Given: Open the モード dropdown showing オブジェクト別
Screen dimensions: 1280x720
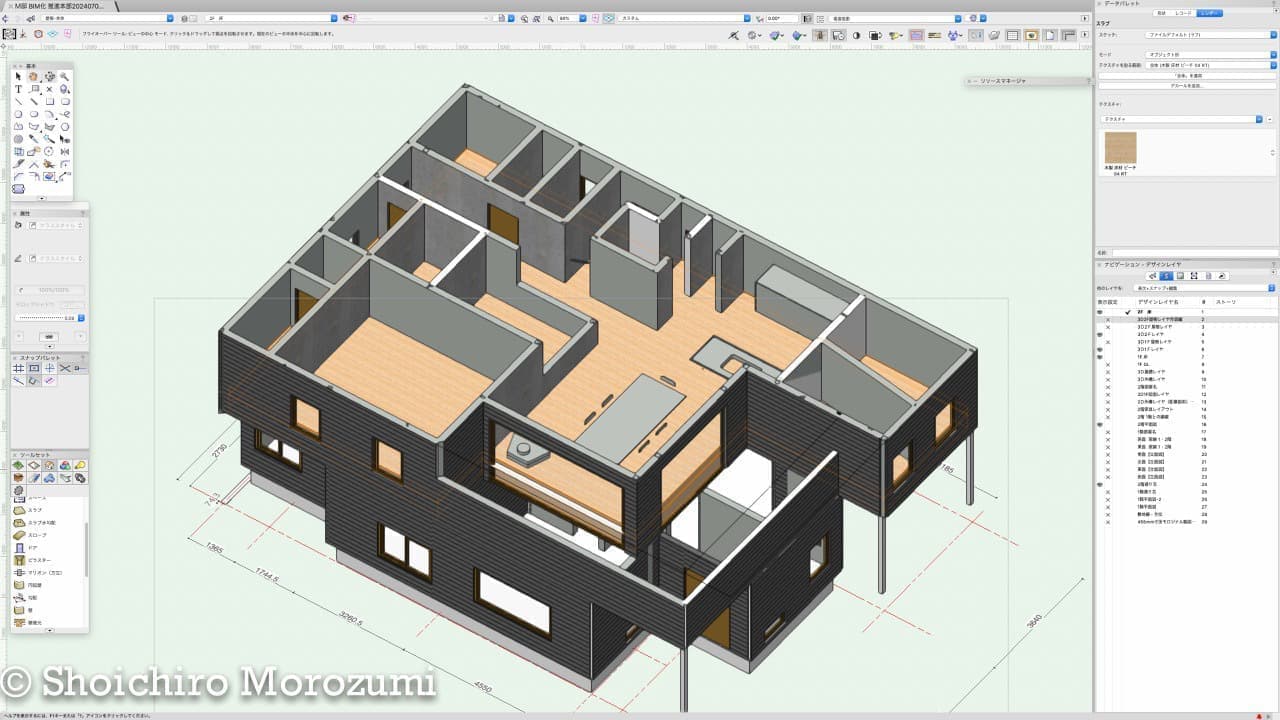Looking at the screenshot, I should coord(1205,55).
